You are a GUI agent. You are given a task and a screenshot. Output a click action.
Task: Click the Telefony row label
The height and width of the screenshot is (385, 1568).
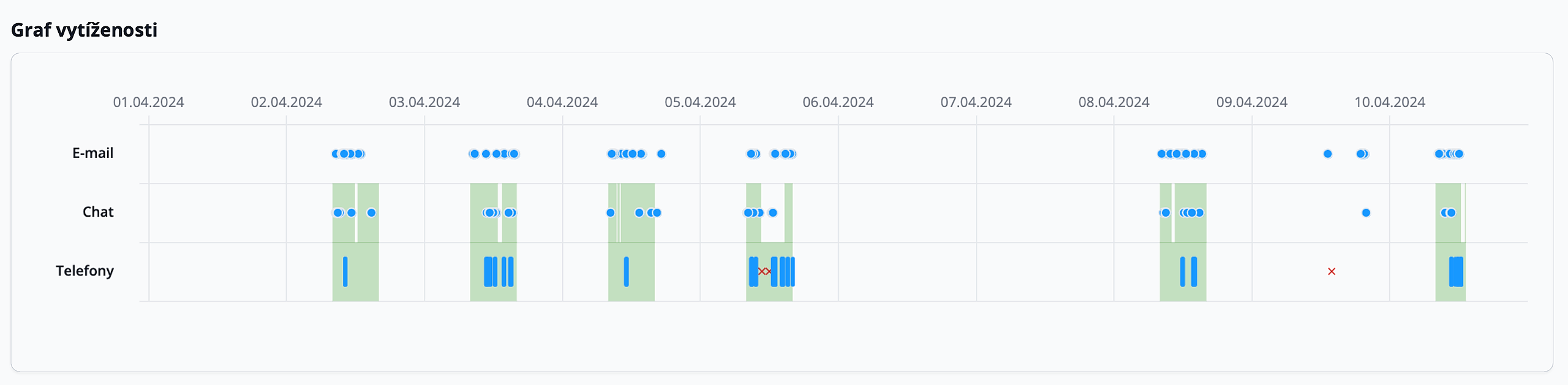[85, 271]
